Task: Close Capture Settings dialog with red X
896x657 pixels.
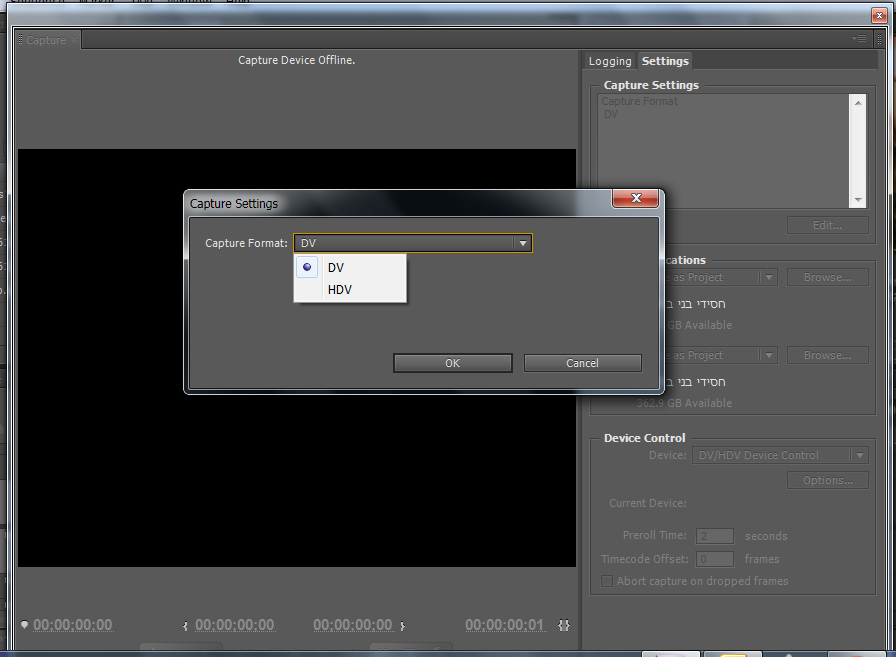Action: [636, 198]
